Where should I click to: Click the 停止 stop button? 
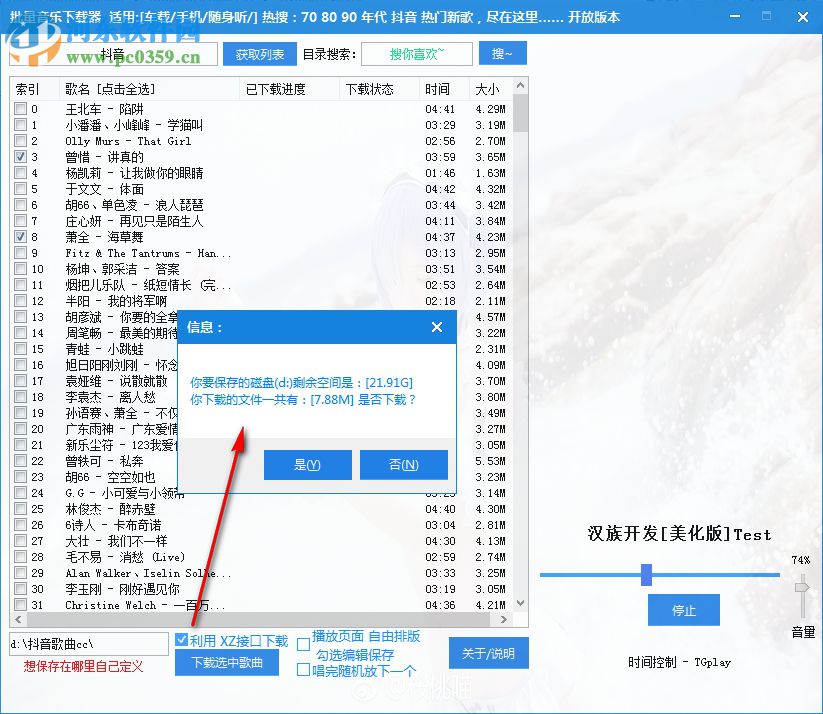(684, 609)
